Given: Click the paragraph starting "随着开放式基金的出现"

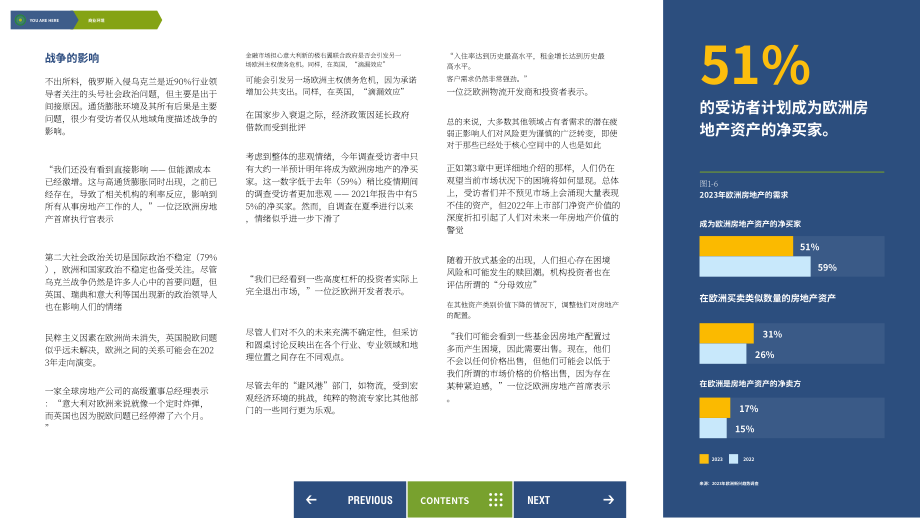Looking at the screenshot, I should [x=529, y=272].
